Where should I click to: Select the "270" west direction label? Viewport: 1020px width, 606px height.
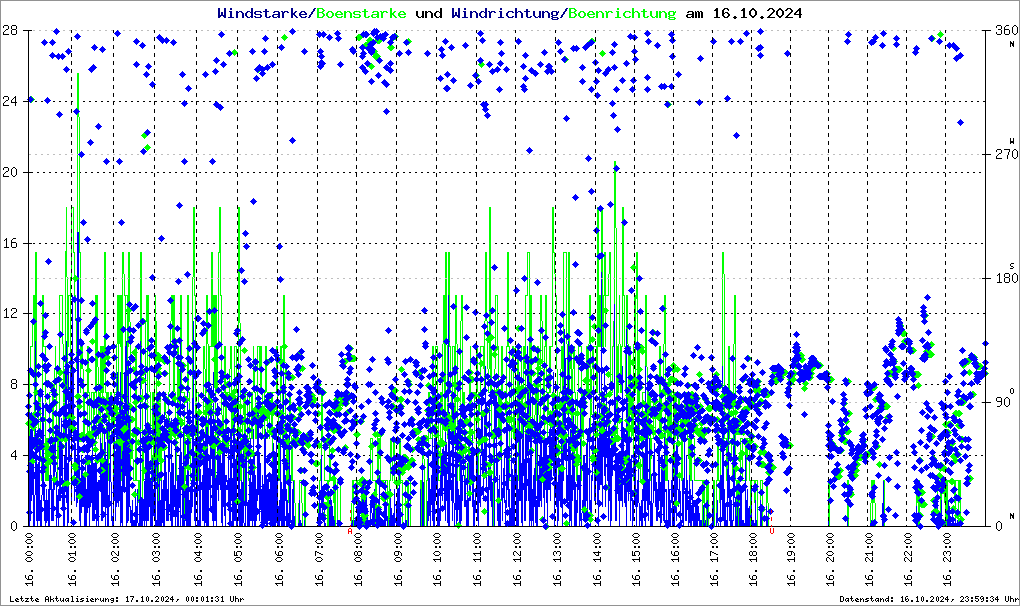(x=1003, y=155)
